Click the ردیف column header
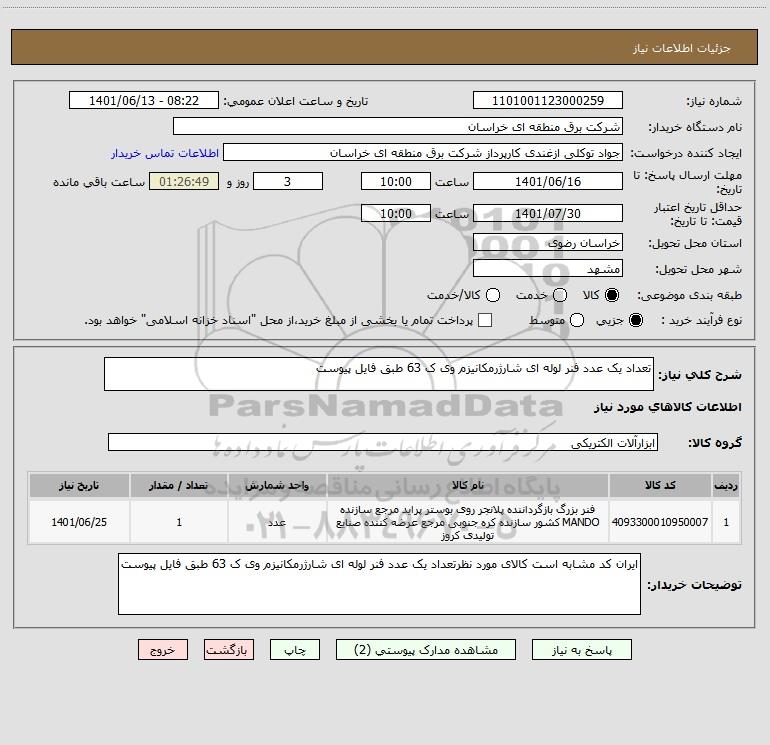Viewport: 770px width, 745px height. tap(726, 485)
